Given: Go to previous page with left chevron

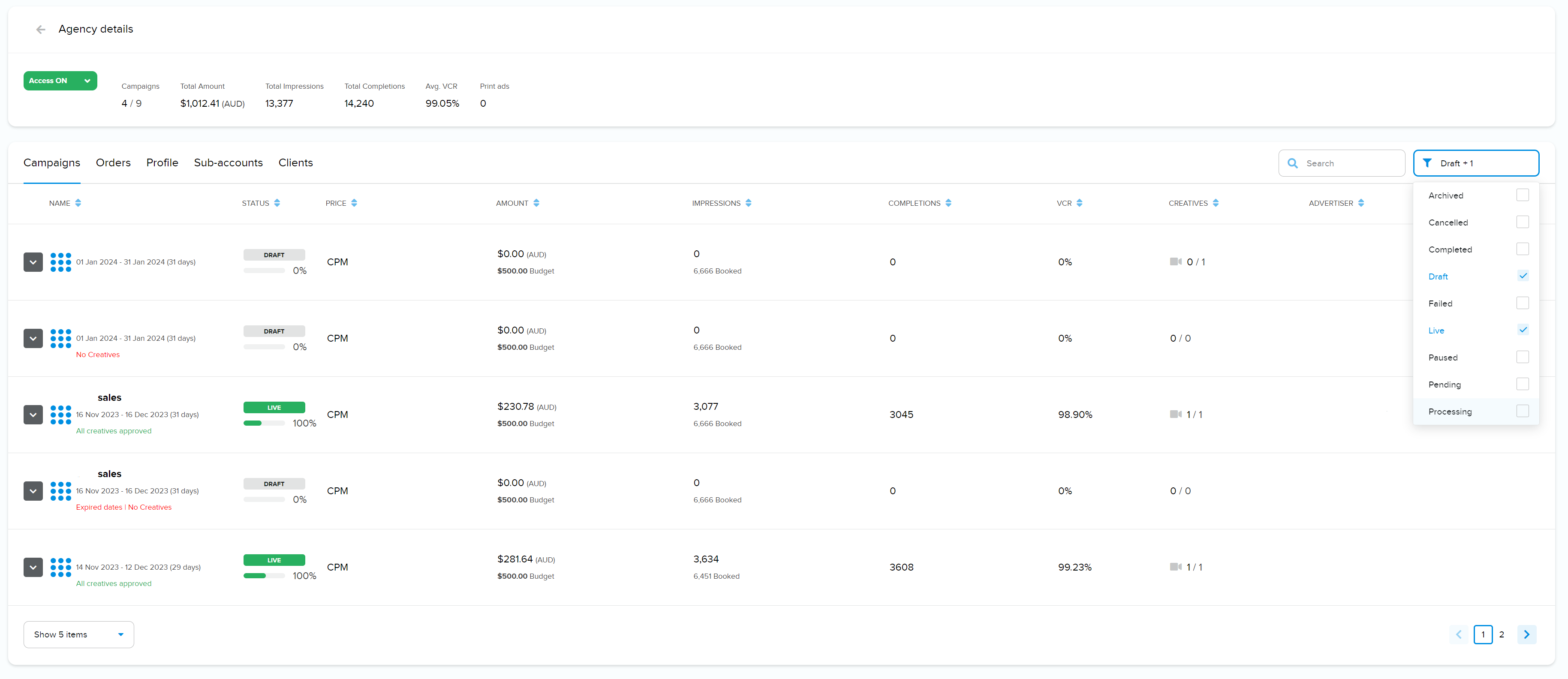Looking at the screenshot, I should point(1459,634).
